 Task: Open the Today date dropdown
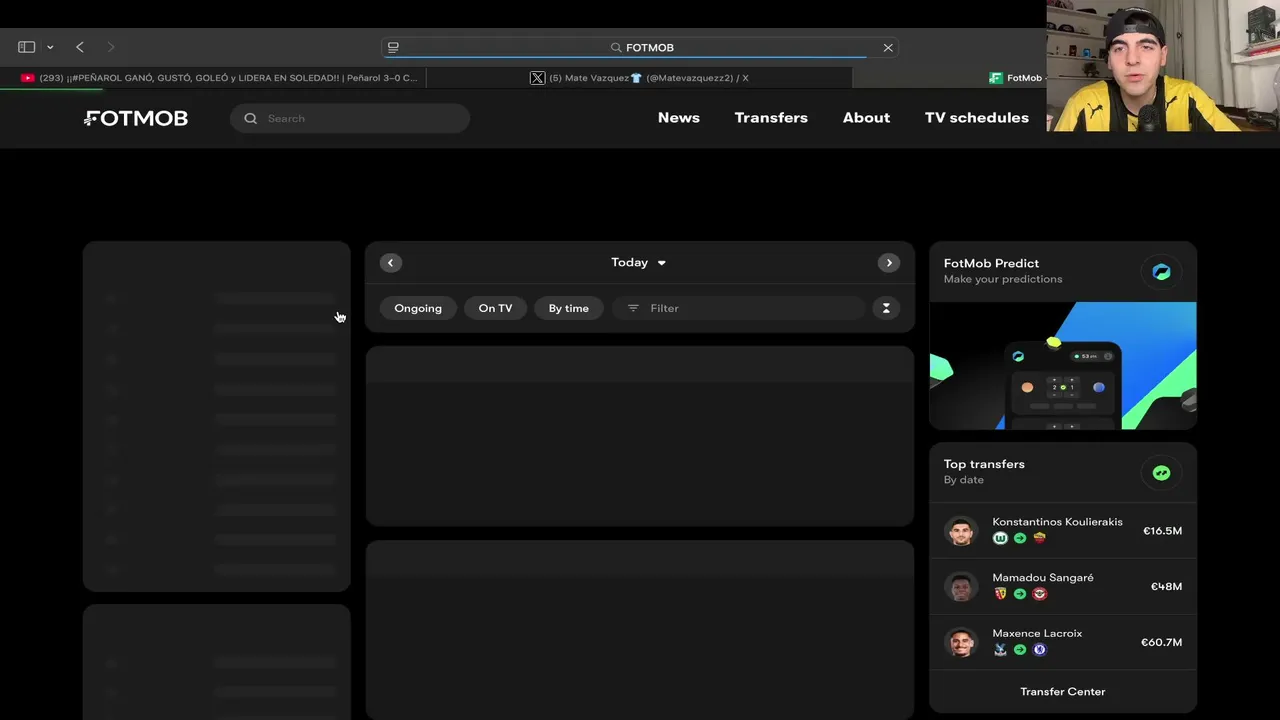click(639, 263)
